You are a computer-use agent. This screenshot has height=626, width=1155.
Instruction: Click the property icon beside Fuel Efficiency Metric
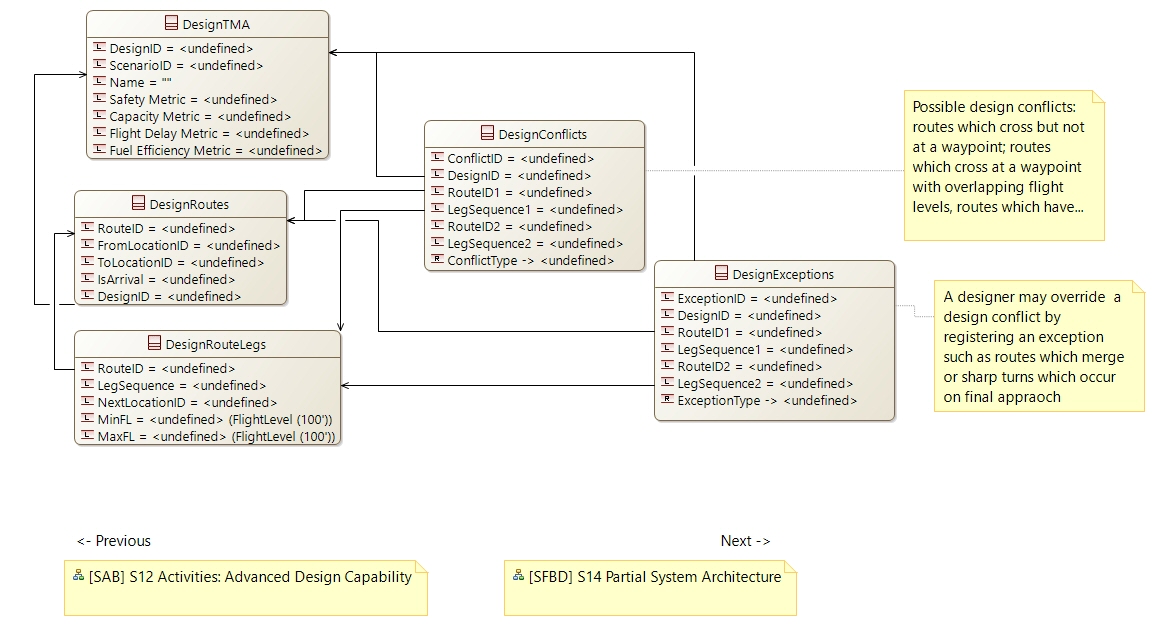[x=99, y=149]
